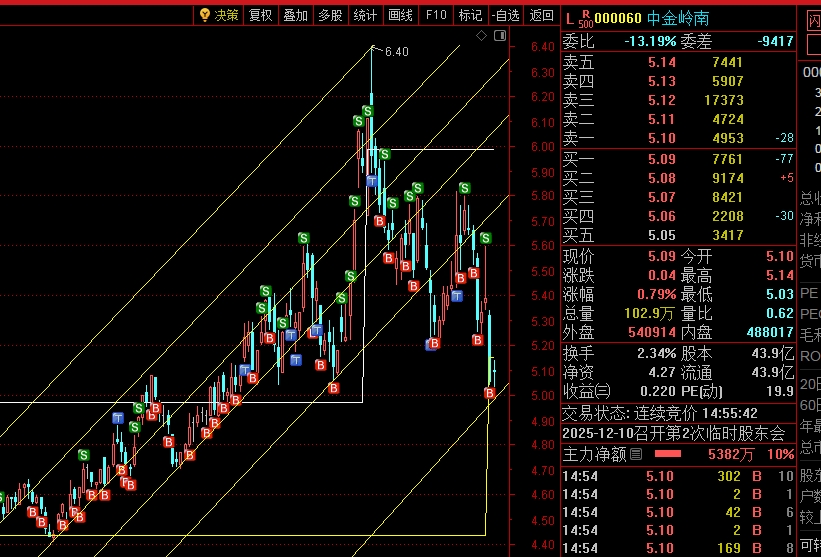Click the 6.00 price axis label
The width and height of the screenshot is (821, 557).
pos(542,147)
